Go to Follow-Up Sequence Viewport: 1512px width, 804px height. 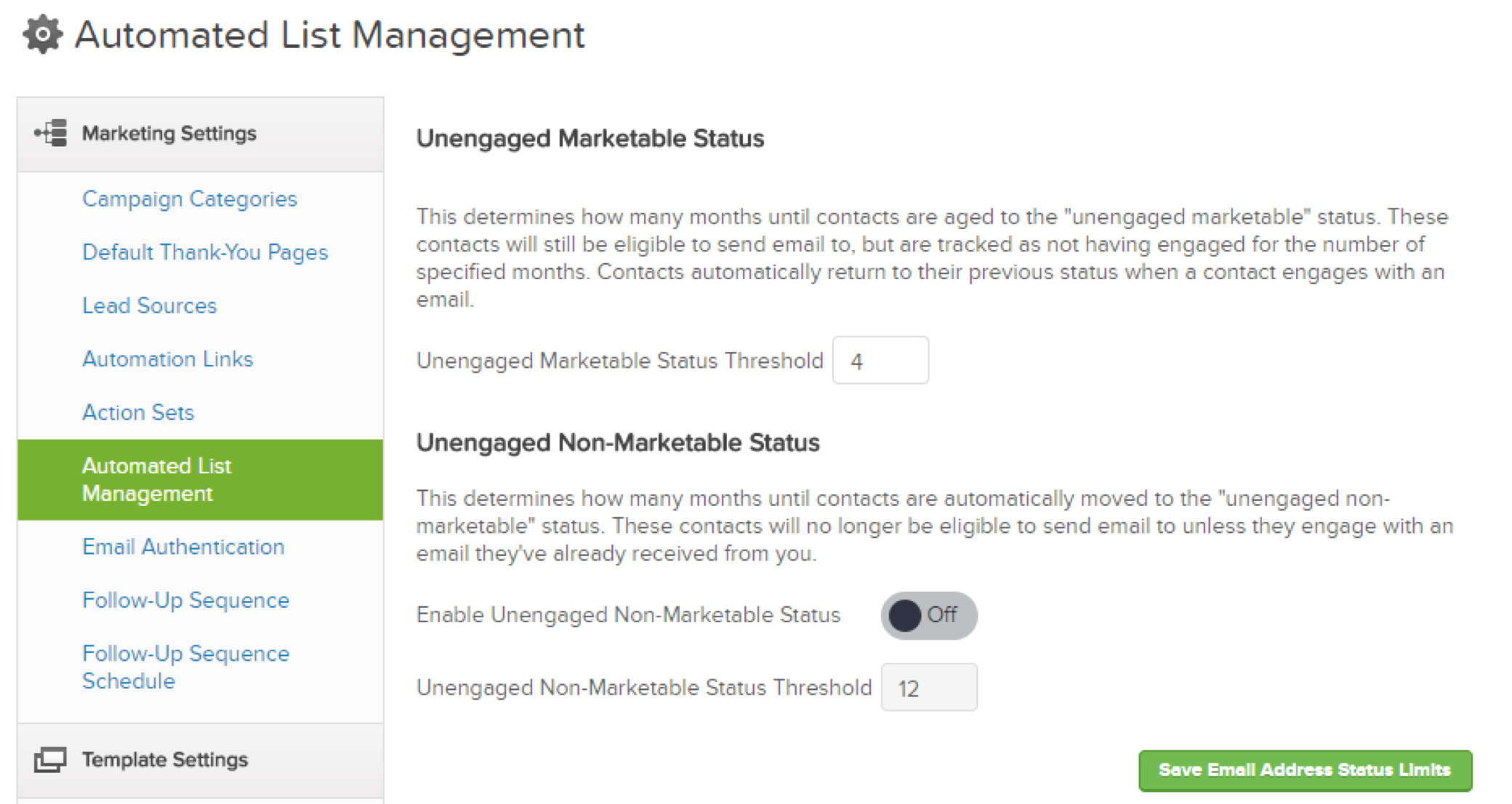(185, 600)
